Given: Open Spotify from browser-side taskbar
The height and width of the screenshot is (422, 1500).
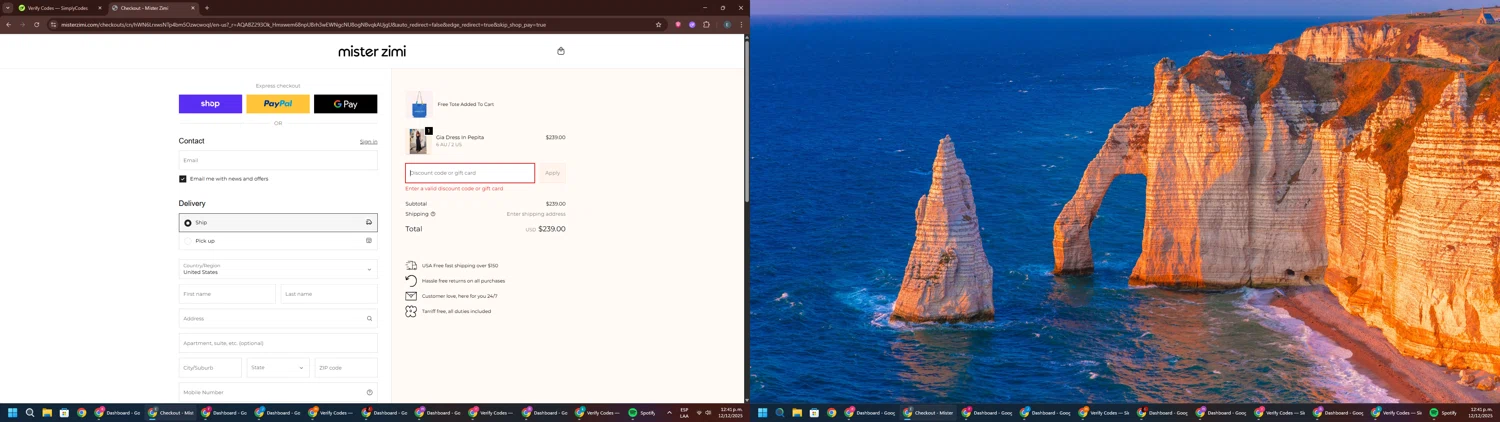Looking at the screenshot, I should (643, 413).
